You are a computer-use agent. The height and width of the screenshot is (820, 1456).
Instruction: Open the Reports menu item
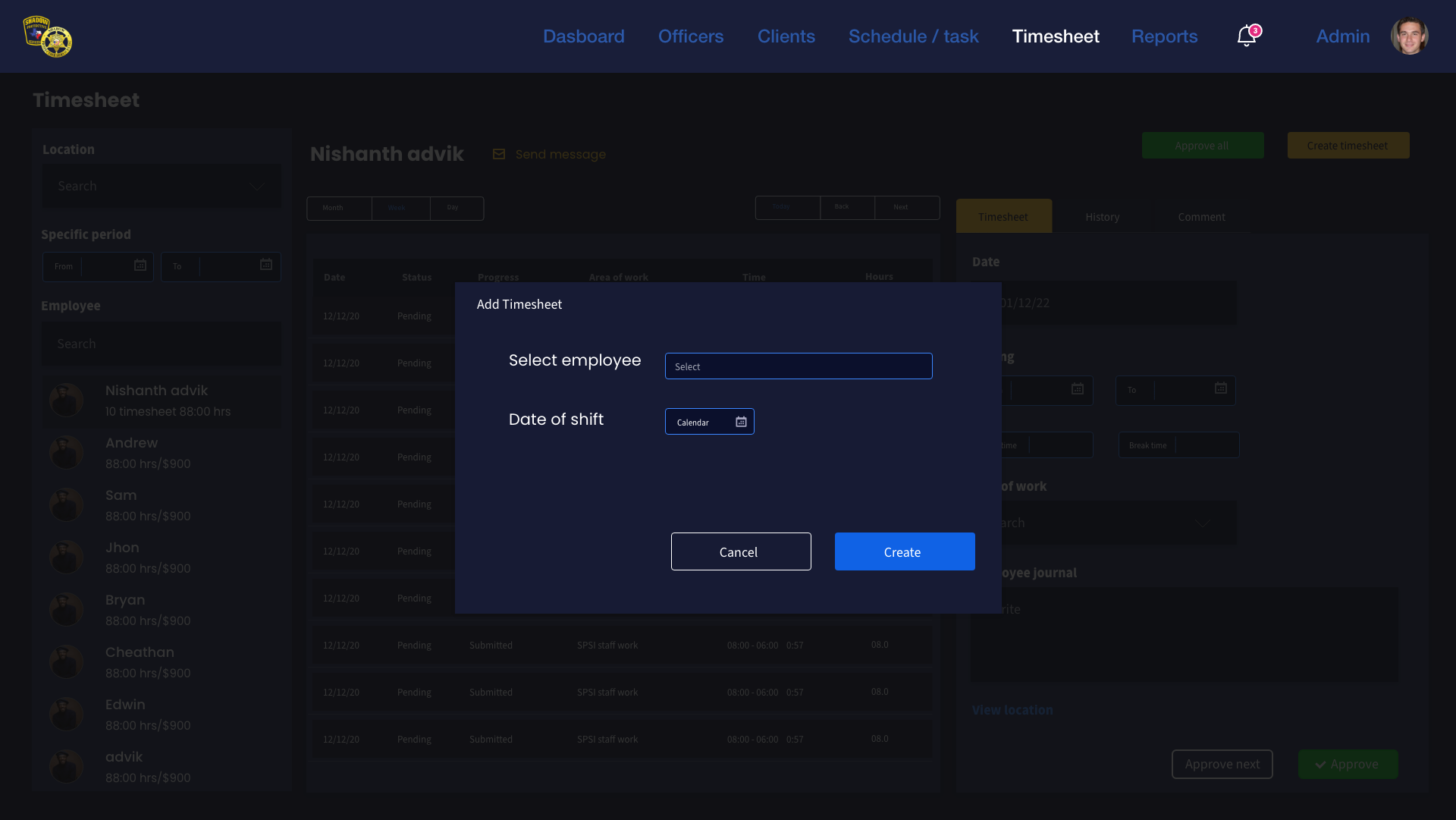point(1164,36)
